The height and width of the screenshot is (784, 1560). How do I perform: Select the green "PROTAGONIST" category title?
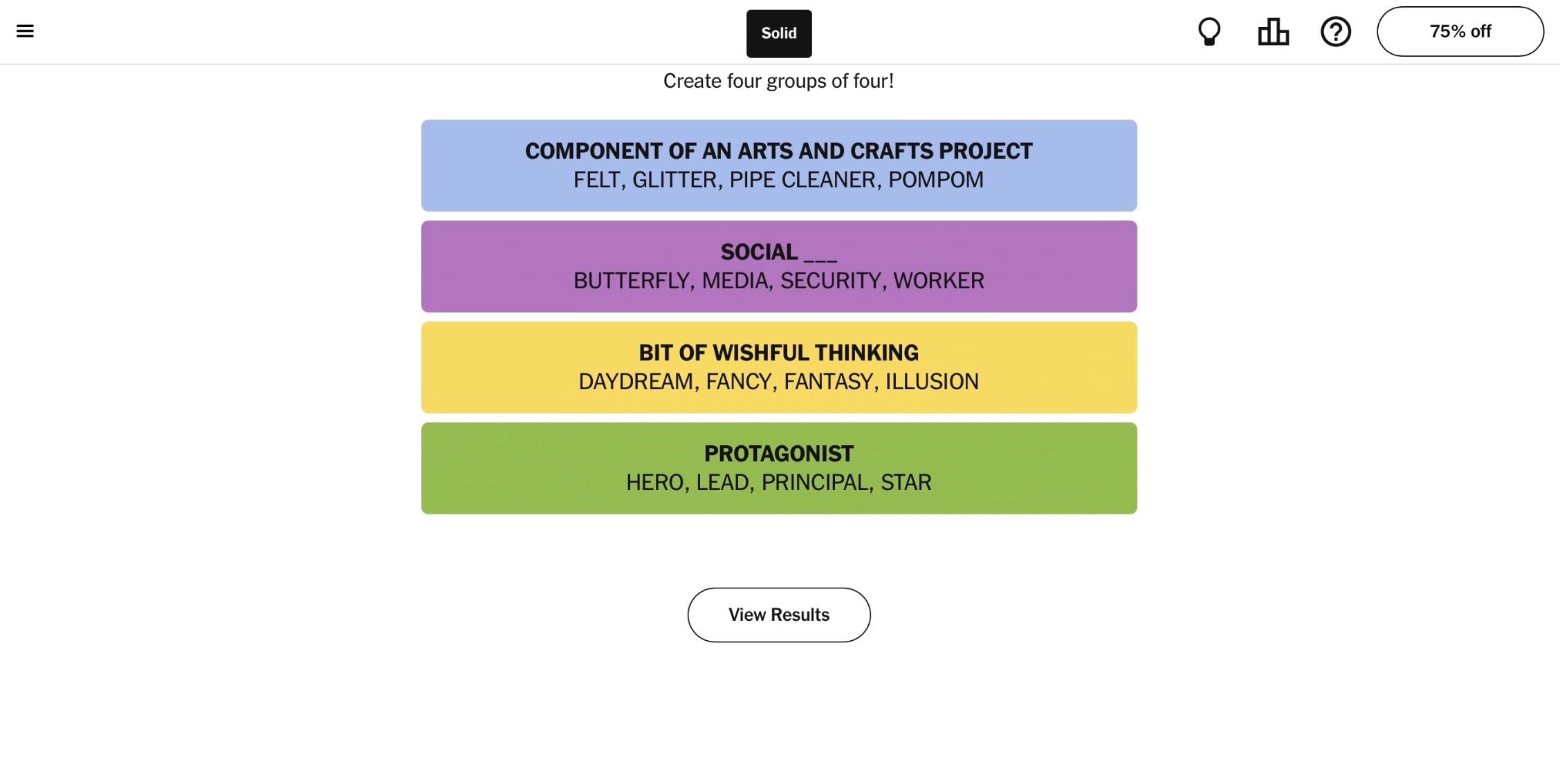click(x=778, y=454)
